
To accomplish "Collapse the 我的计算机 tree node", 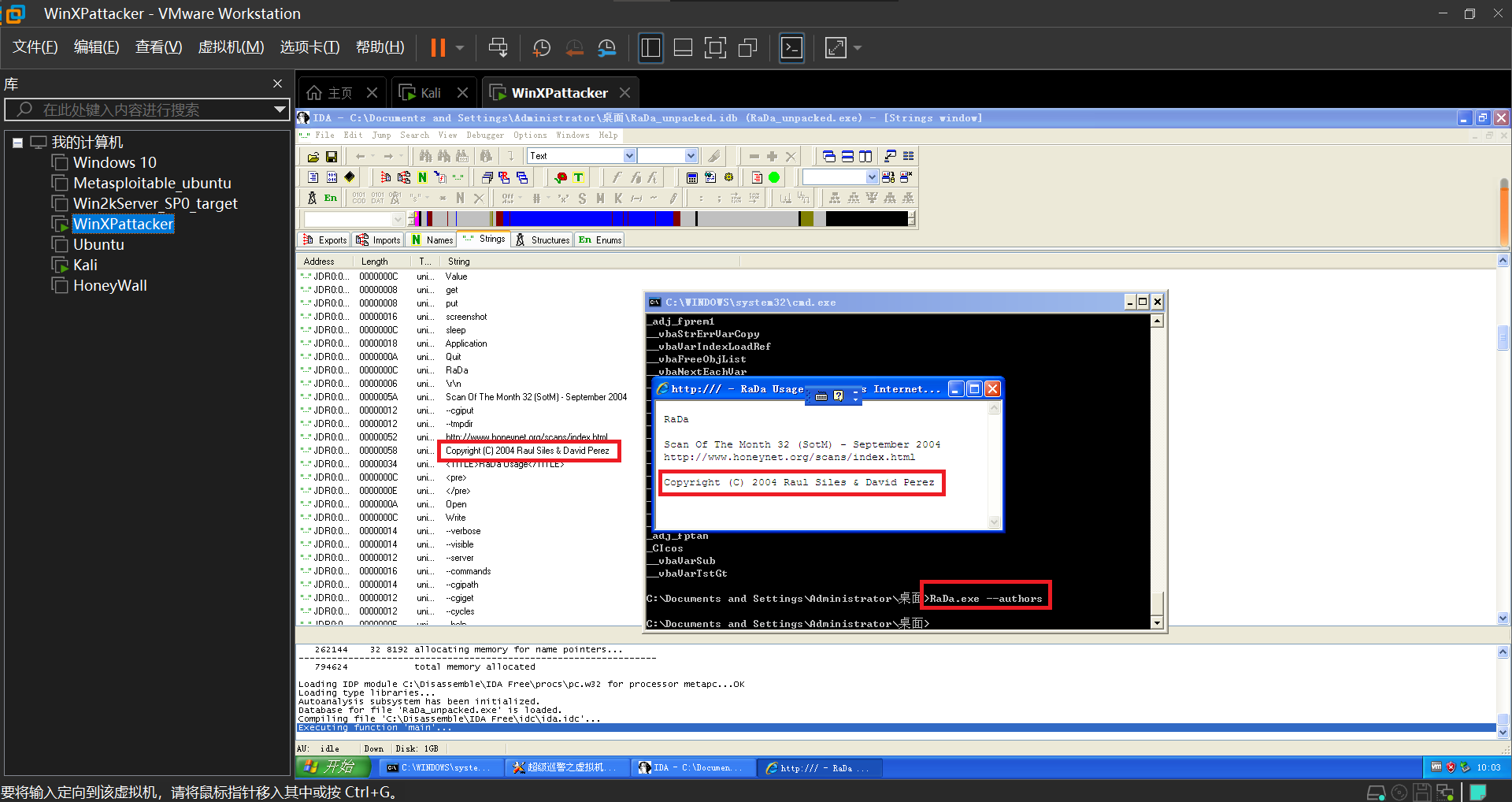I will tap(17, 143).
